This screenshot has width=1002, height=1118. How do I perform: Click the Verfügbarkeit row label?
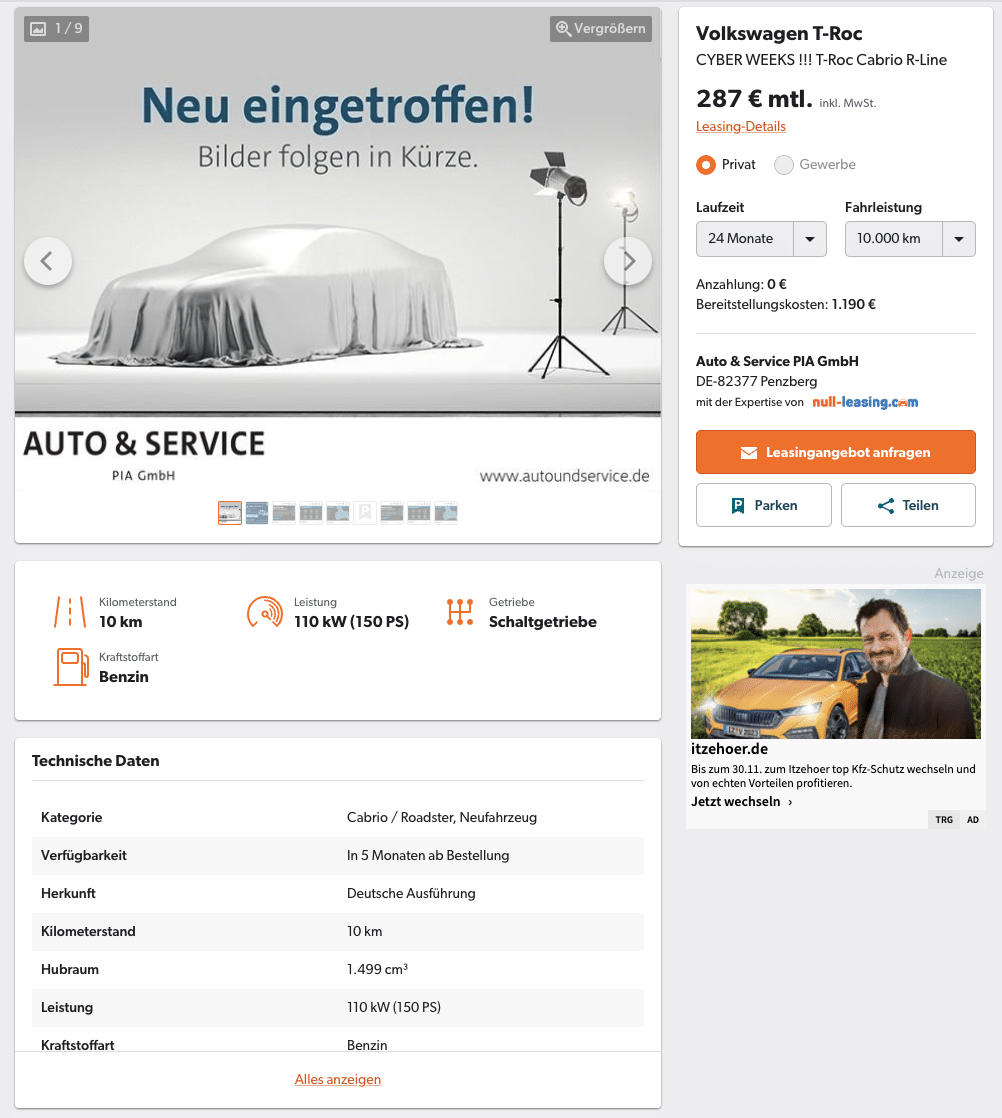pyautogui.click(x=83, y=856)
